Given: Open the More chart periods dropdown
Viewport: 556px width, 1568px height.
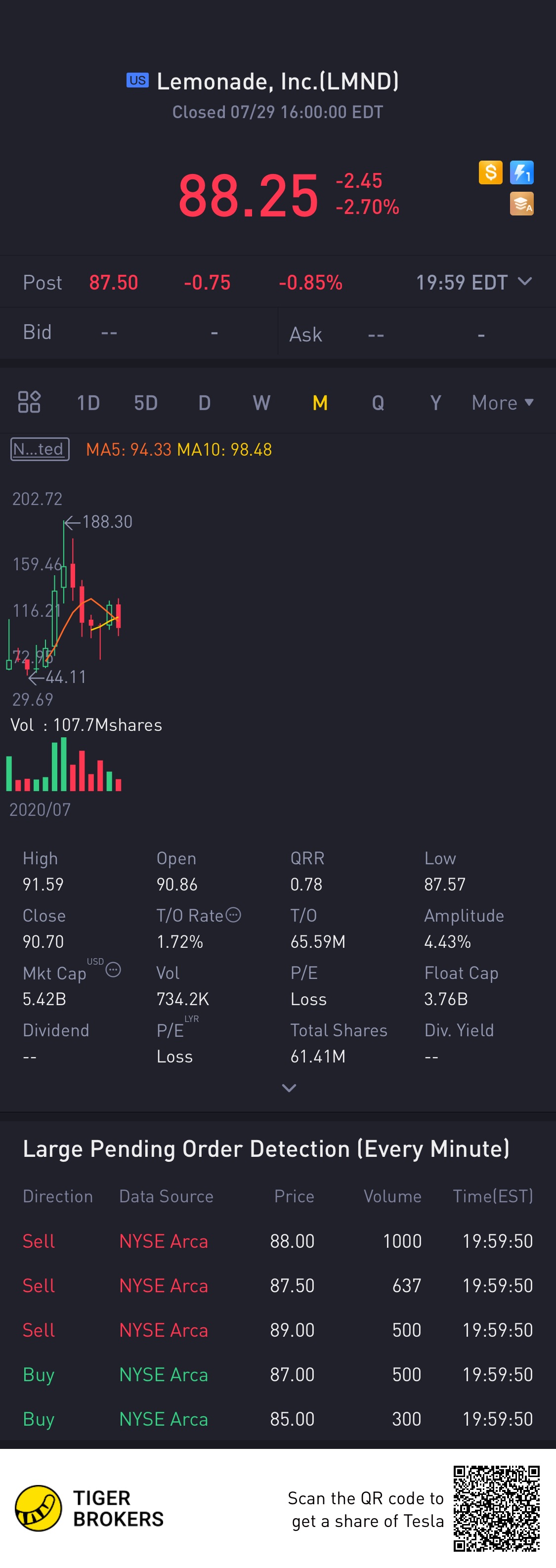Looking at the screenshot, I should (x=503, y=402).
